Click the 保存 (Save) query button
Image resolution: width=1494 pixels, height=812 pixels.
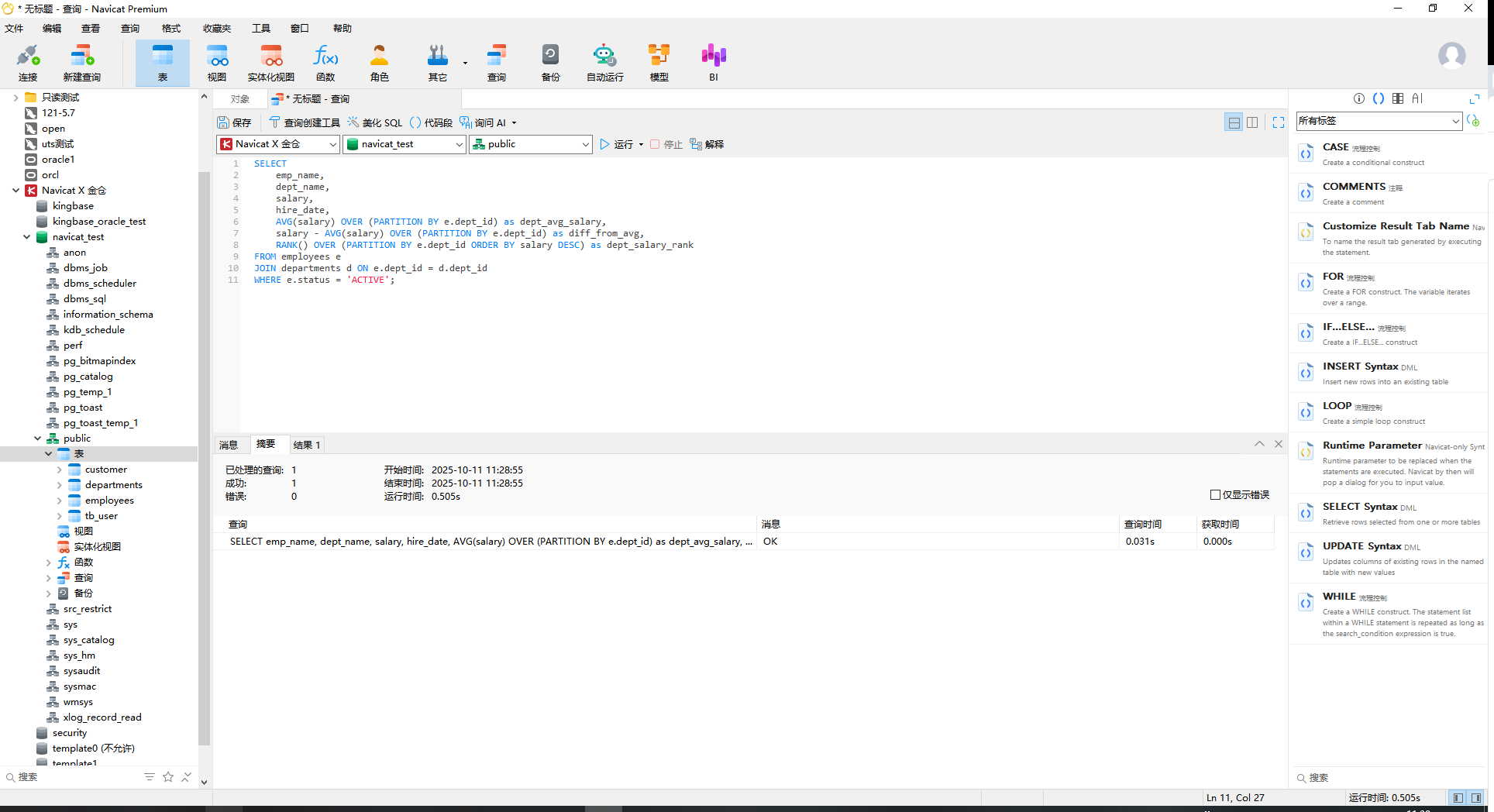tap(235, 122)
